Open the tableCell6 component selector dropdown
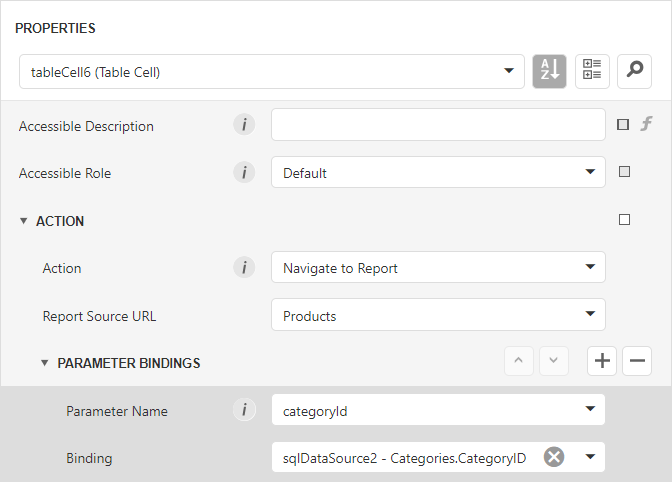 coord(509,71)
